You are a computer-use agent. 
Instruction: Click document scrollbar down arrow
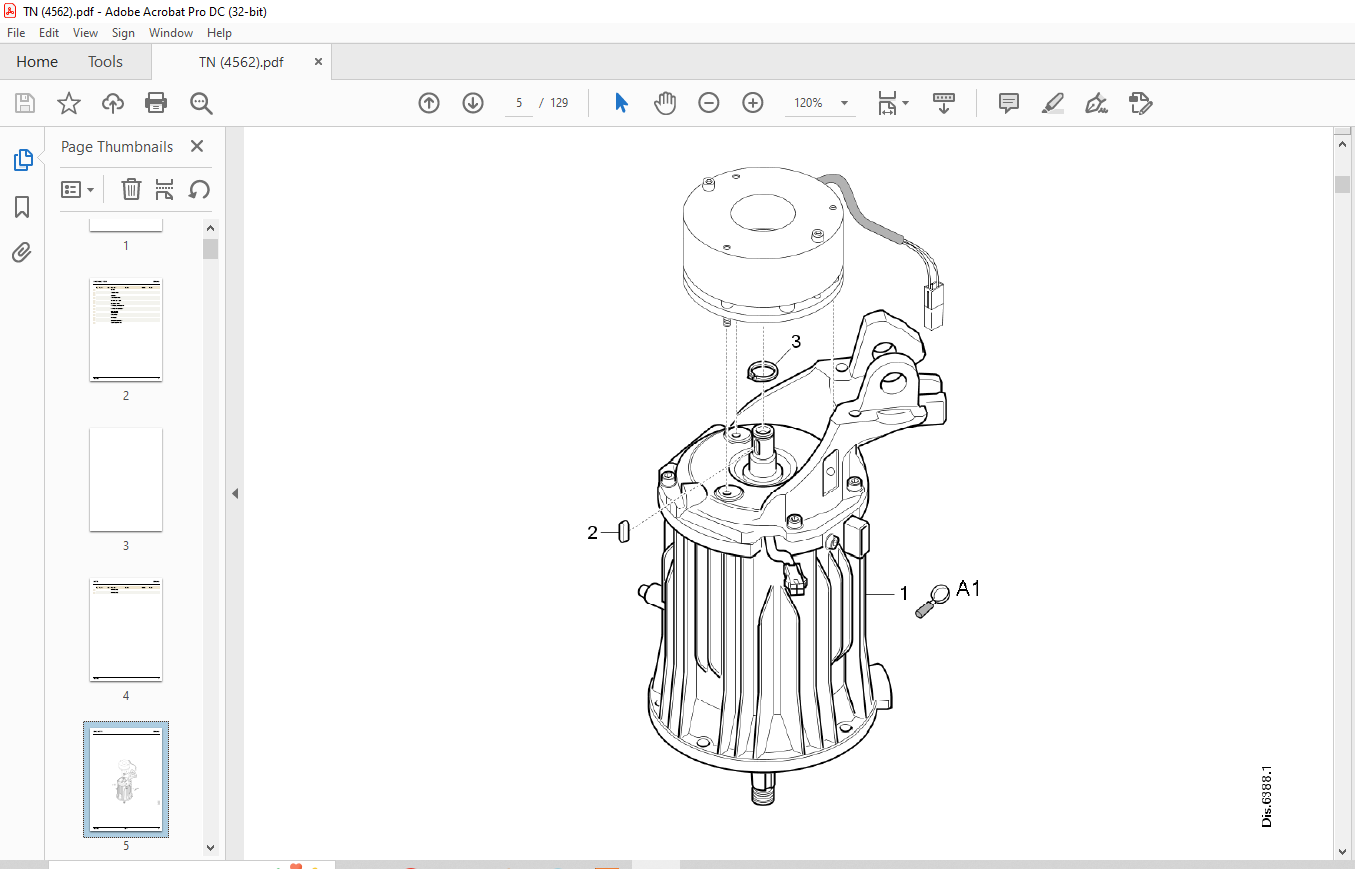click(1342, 851)
